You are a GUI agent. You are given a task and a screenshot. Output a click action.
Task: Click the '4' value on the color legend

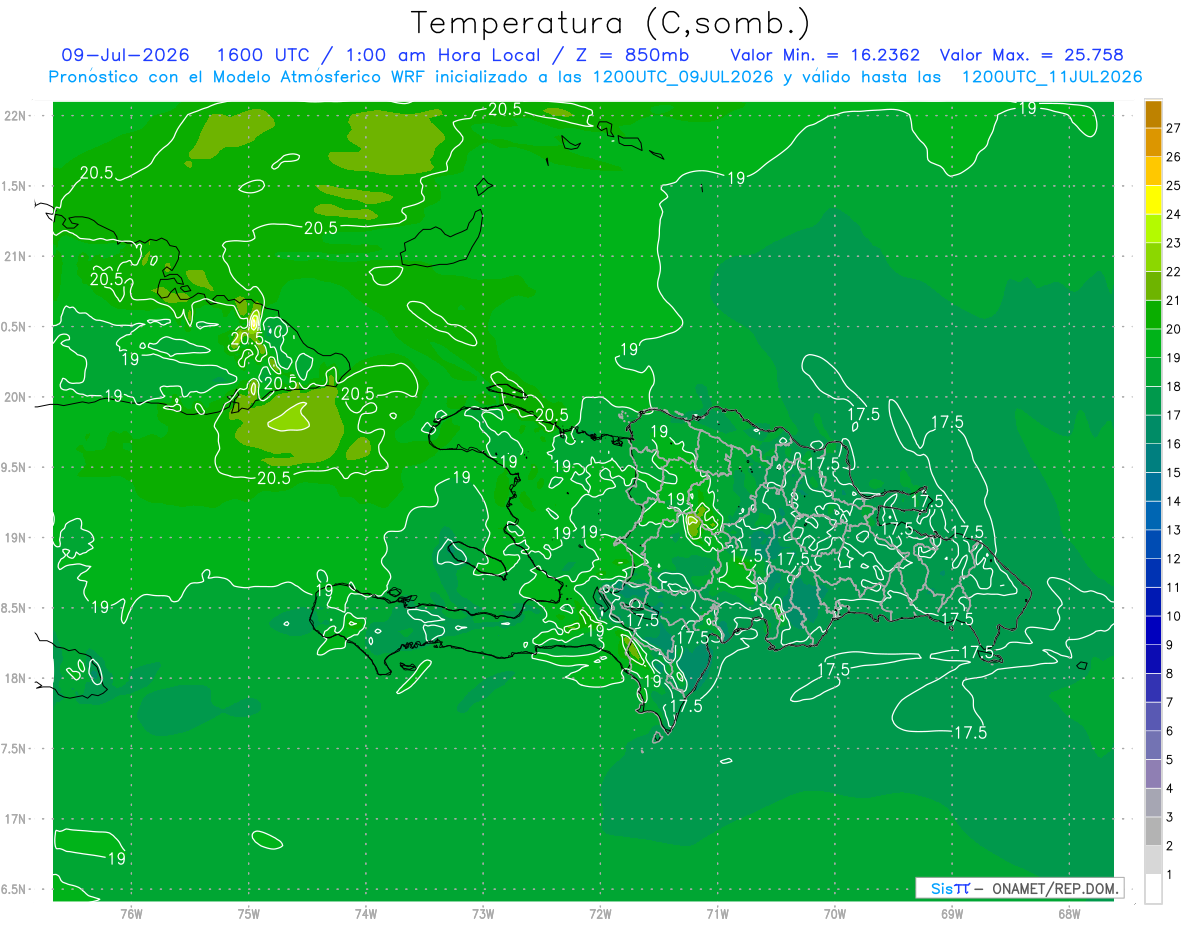[1171, 789]
